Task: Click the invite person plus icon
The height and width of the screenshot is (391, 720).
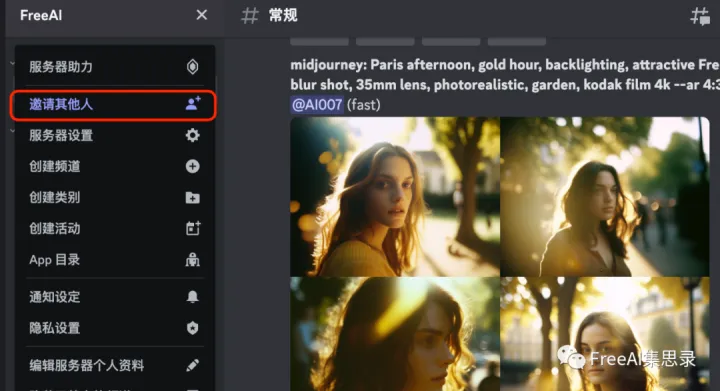Action: tap(193, 104)
